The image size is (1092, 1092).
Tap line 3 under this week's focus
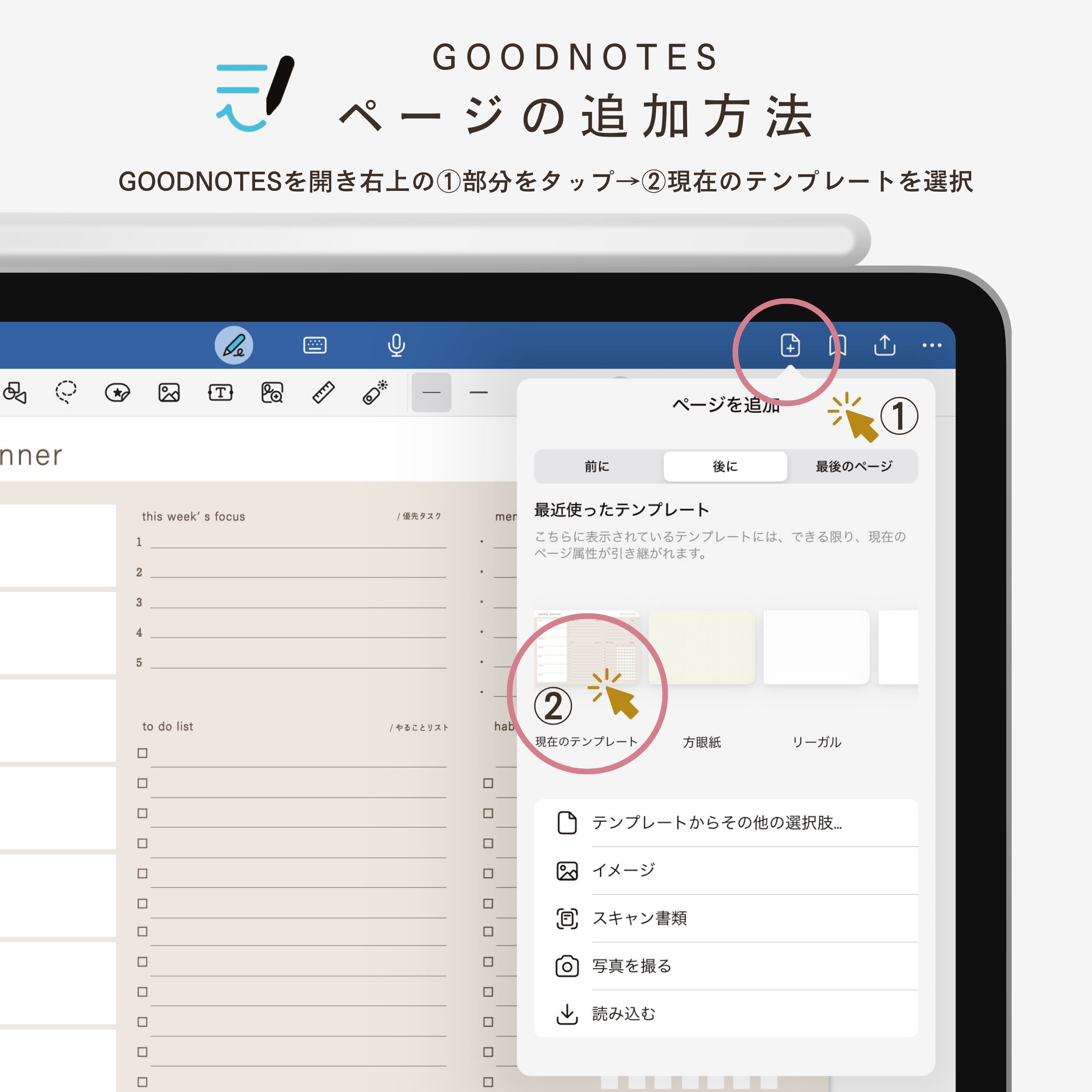pyautogui.click(x=298, y=602)
